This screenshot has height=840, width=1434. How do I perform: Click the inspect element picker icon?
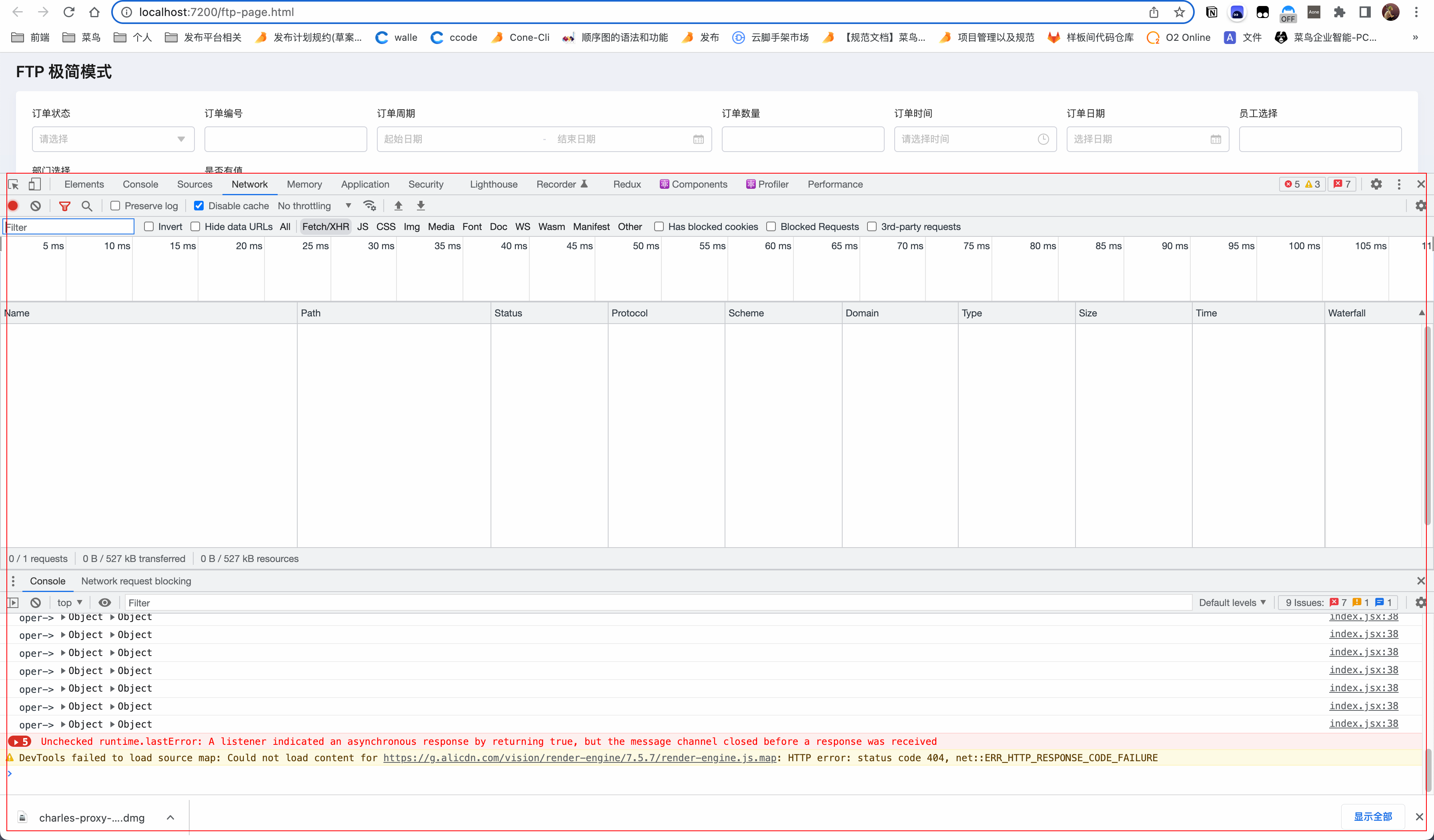(x=14, y=184)
